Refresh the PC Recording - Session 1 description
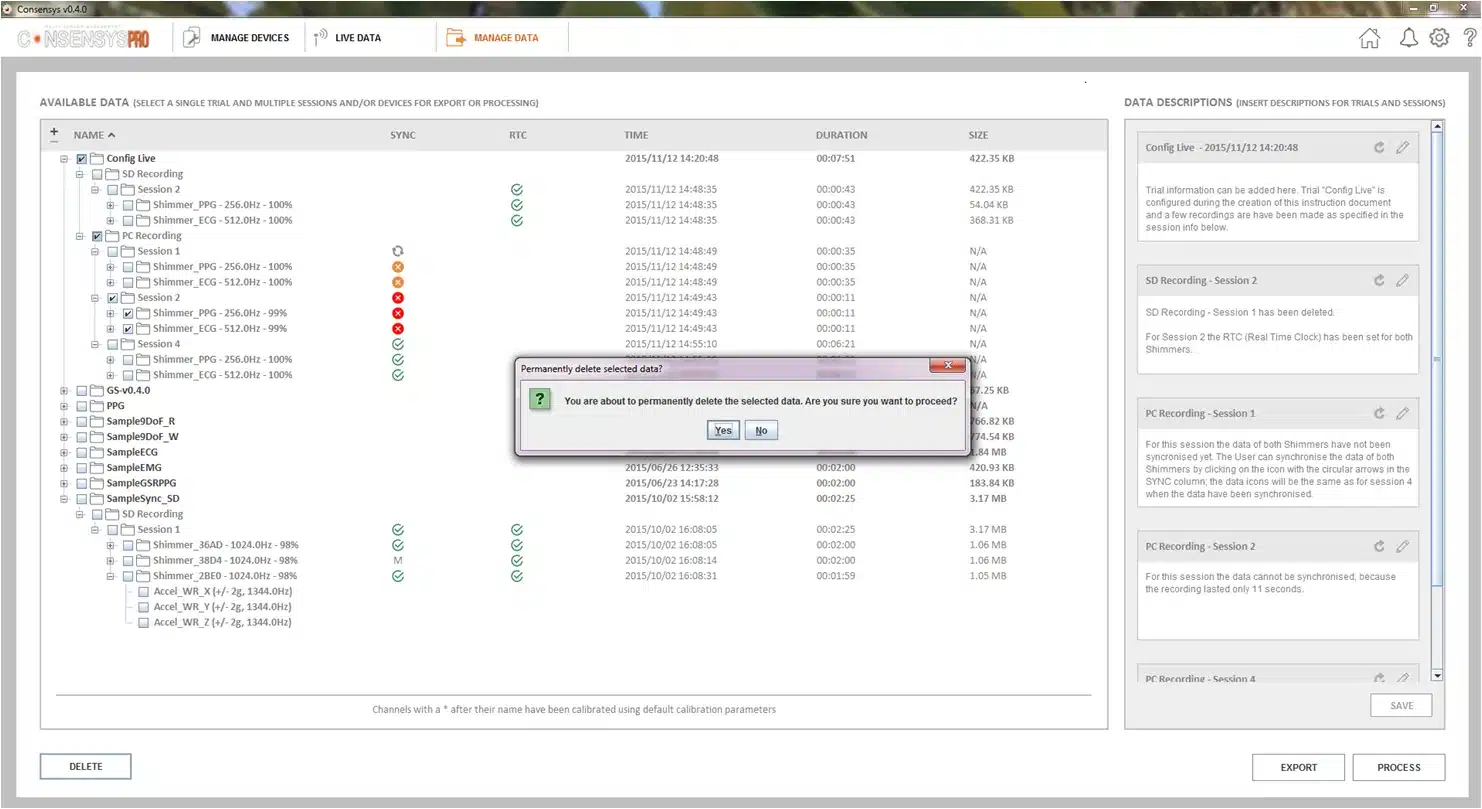This screenshot has height=809, width=1482. point(1379,413)
